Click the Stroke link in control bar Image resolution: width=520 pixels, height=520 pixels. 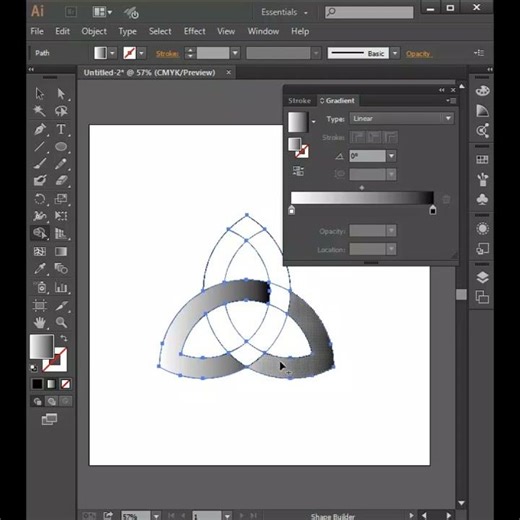(x=167, y=53)
